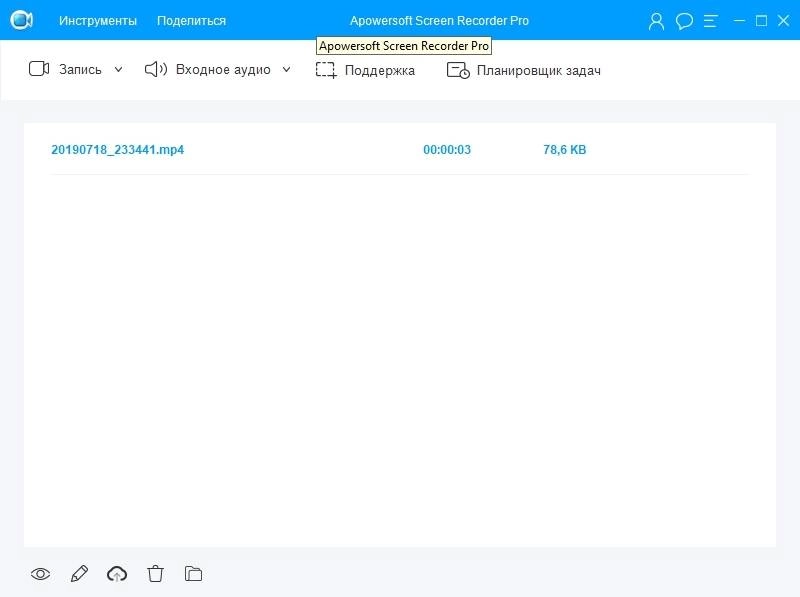Open the Поделиться menu
Screen dimensions: 800x597
191,21
